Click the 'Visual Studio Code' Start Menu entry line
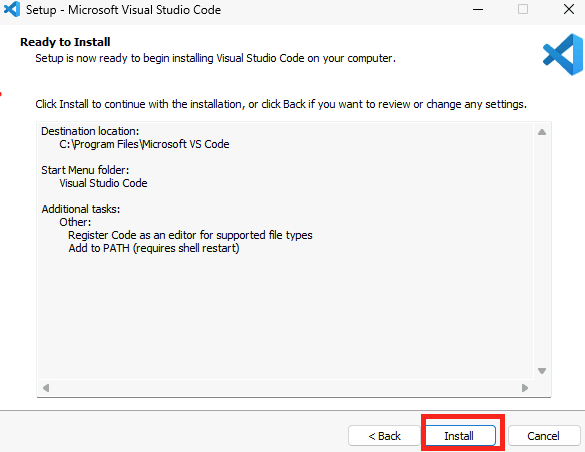Viewport: 585px width, 452px height. tap(103, 183)
